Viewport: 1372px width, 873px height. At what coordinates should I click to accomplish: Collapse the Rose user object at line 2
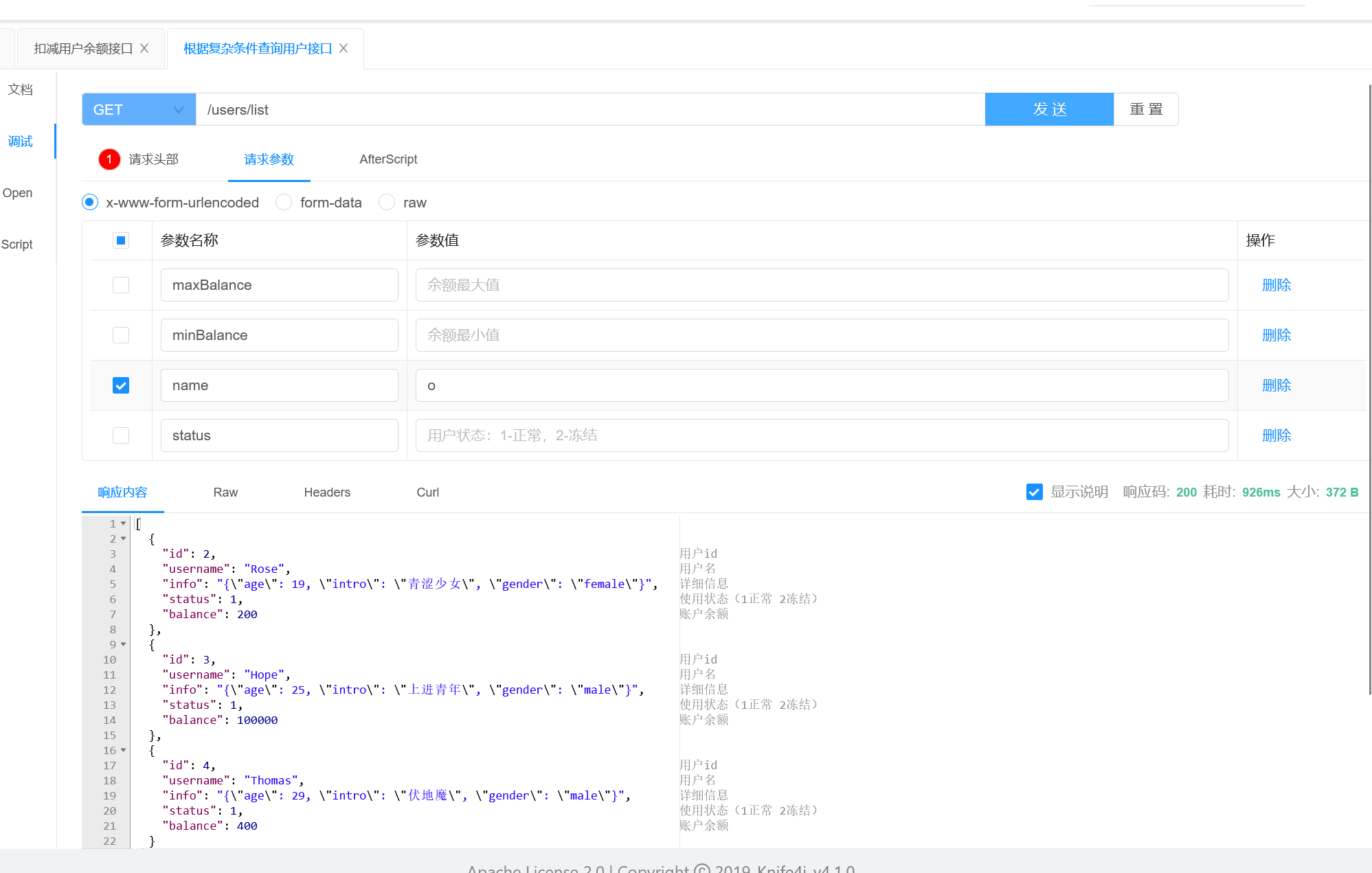click(x=124, y=538)
